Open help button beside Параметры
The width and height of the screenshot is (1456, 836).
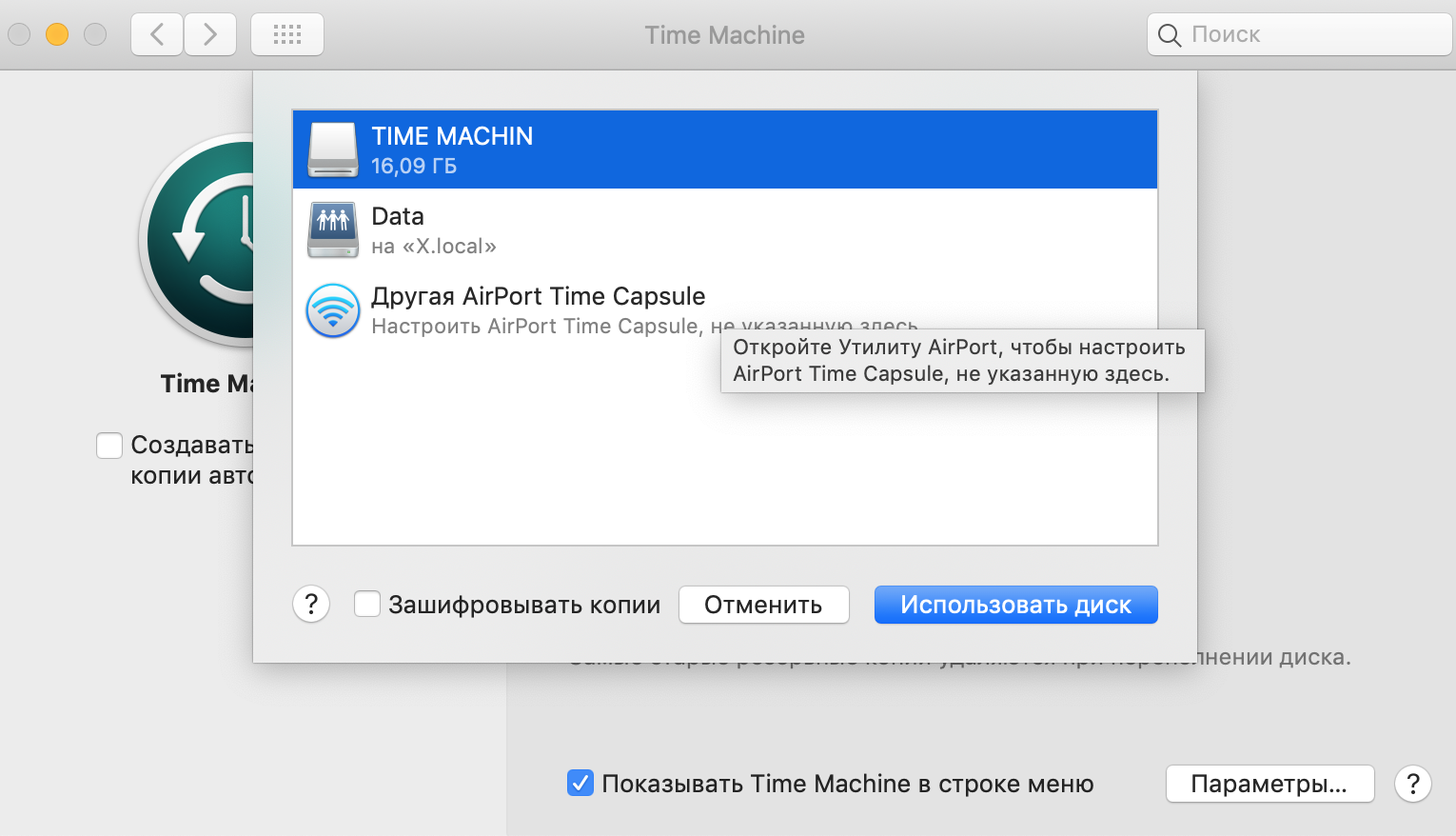[1413, 784]
